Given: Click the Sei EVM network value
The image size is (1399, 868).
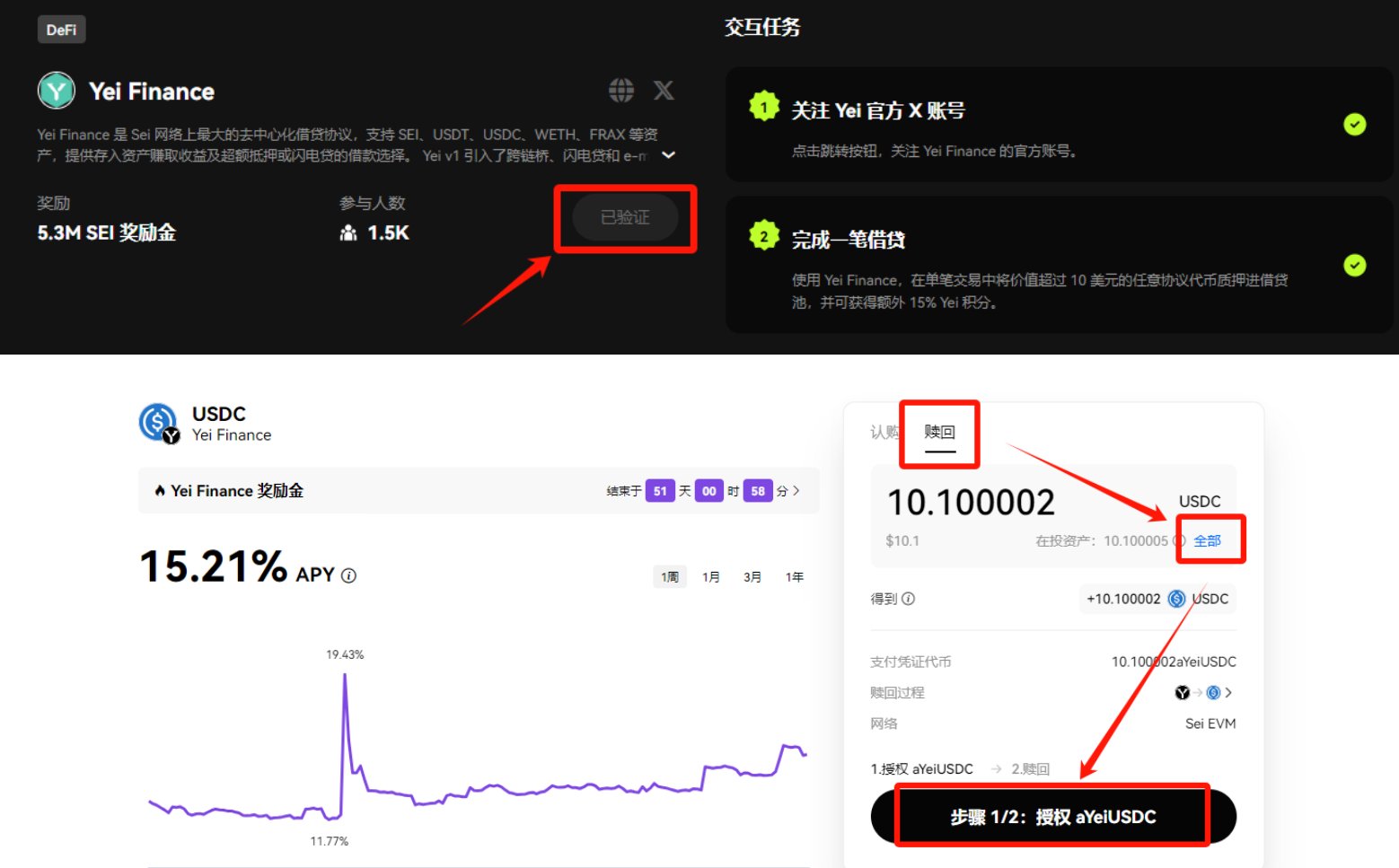Looking at the screenshot, I should [x=1210, y=723].
